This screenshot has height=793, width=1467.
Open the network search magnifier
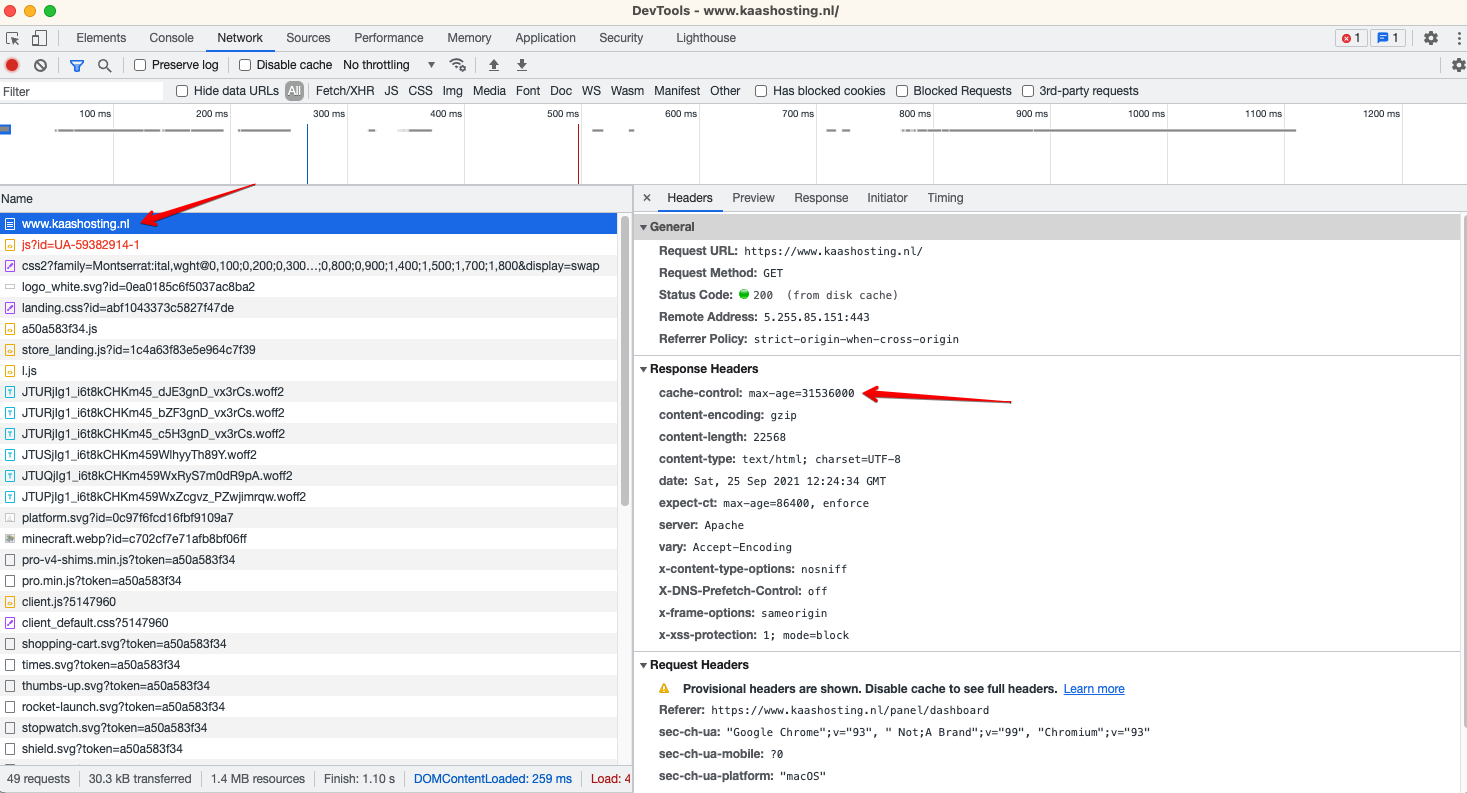tap(104, 65)
